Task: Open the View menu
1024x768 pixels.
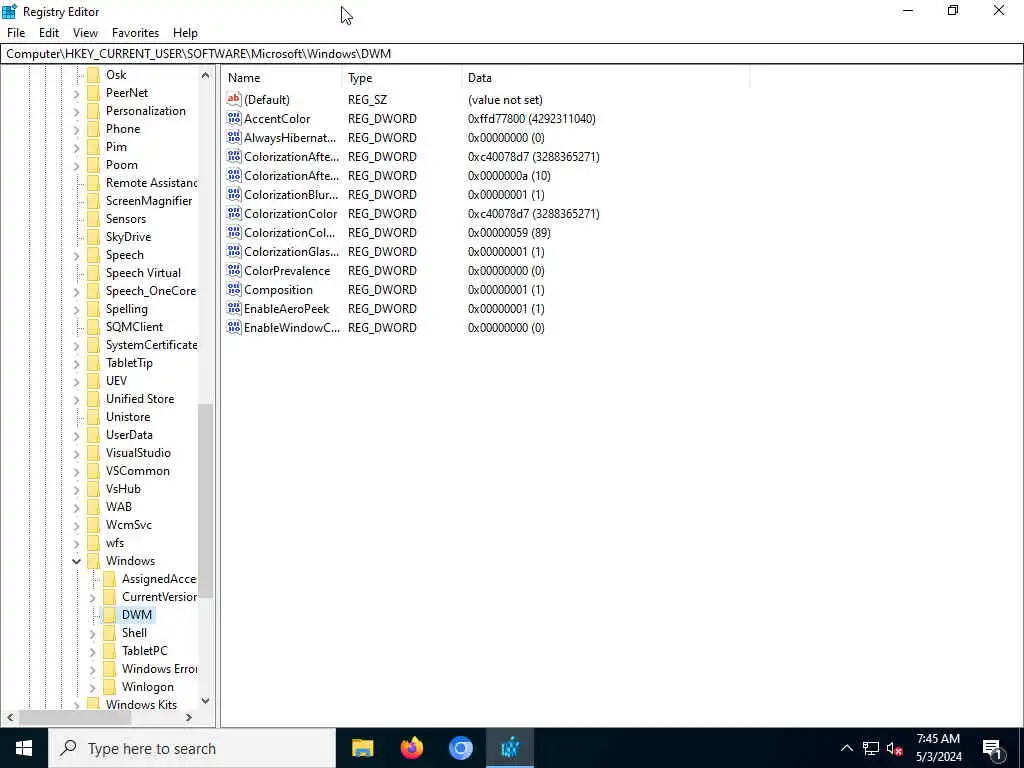Action: click(x=85, y=33)
